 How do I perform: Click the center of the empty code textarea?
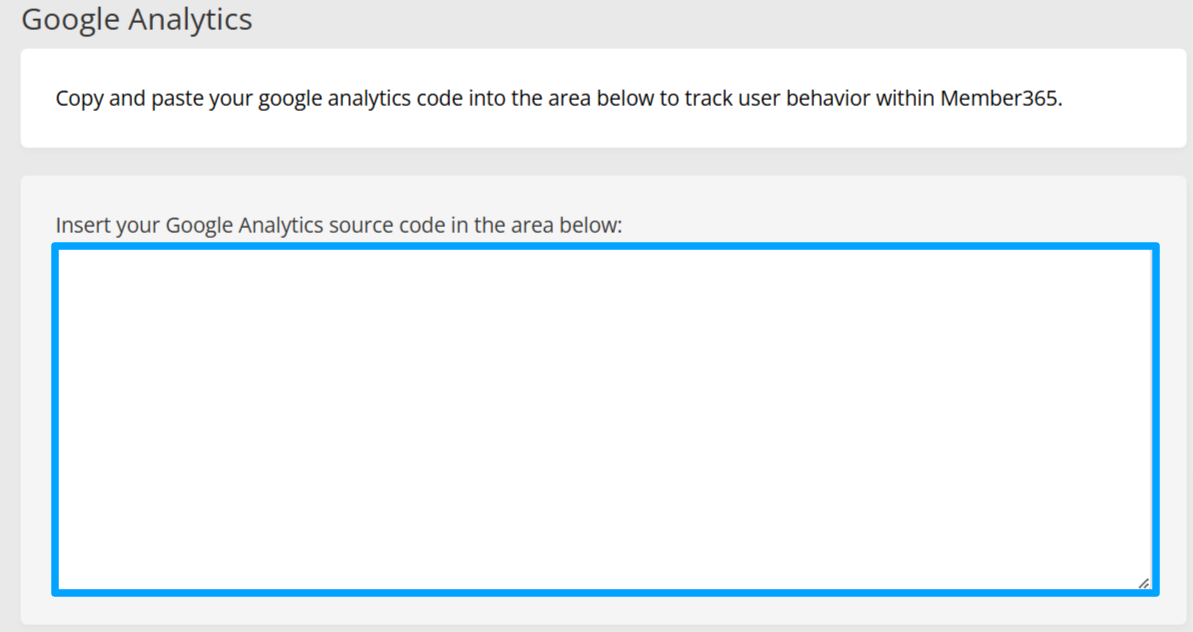[x=605, y=419]
